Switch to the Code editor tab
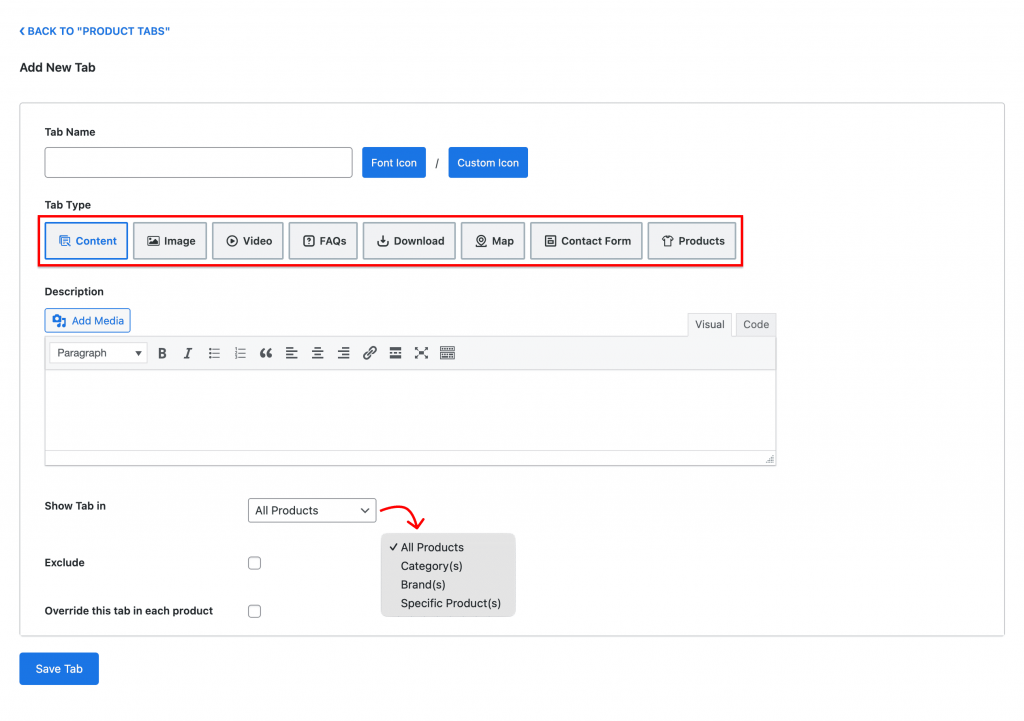The image size is (1024, 721). pyautogui.click(x=756, y=325)
